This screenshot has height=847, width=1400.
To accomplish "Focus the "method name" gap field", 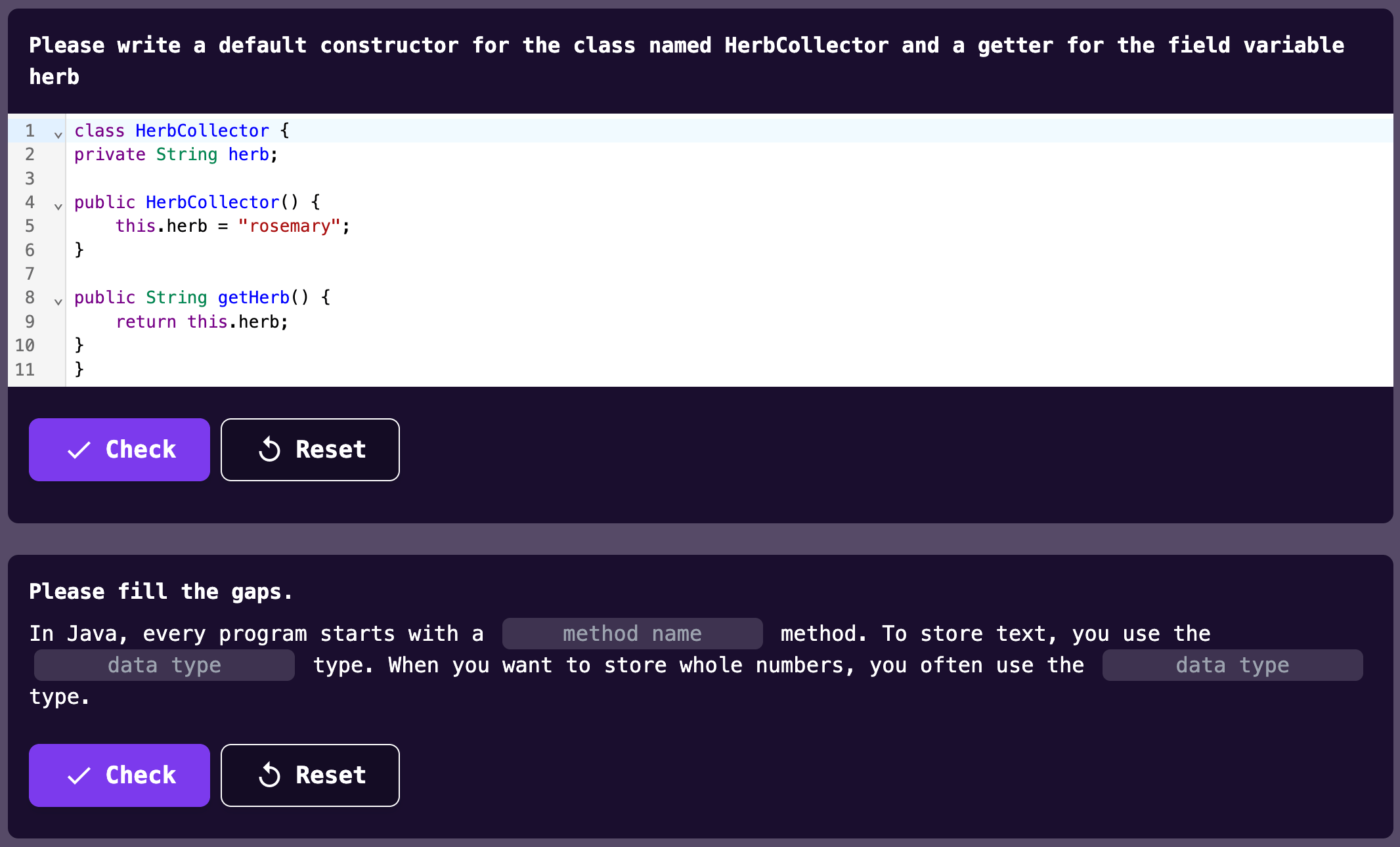I will [x=632, y=634].
